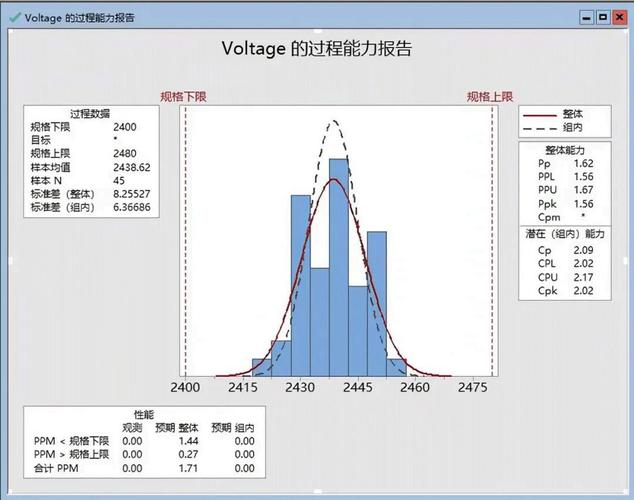The width and height of the screenshot is (634, 500).
Task: Select the 整体能力 table heading
Action: pos(565,150)
